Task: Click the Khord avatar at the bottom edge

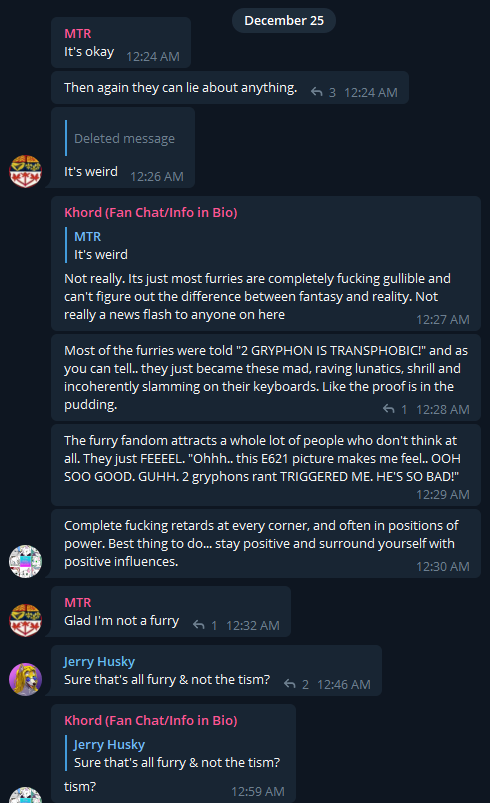Action: (x=25, y=795)
